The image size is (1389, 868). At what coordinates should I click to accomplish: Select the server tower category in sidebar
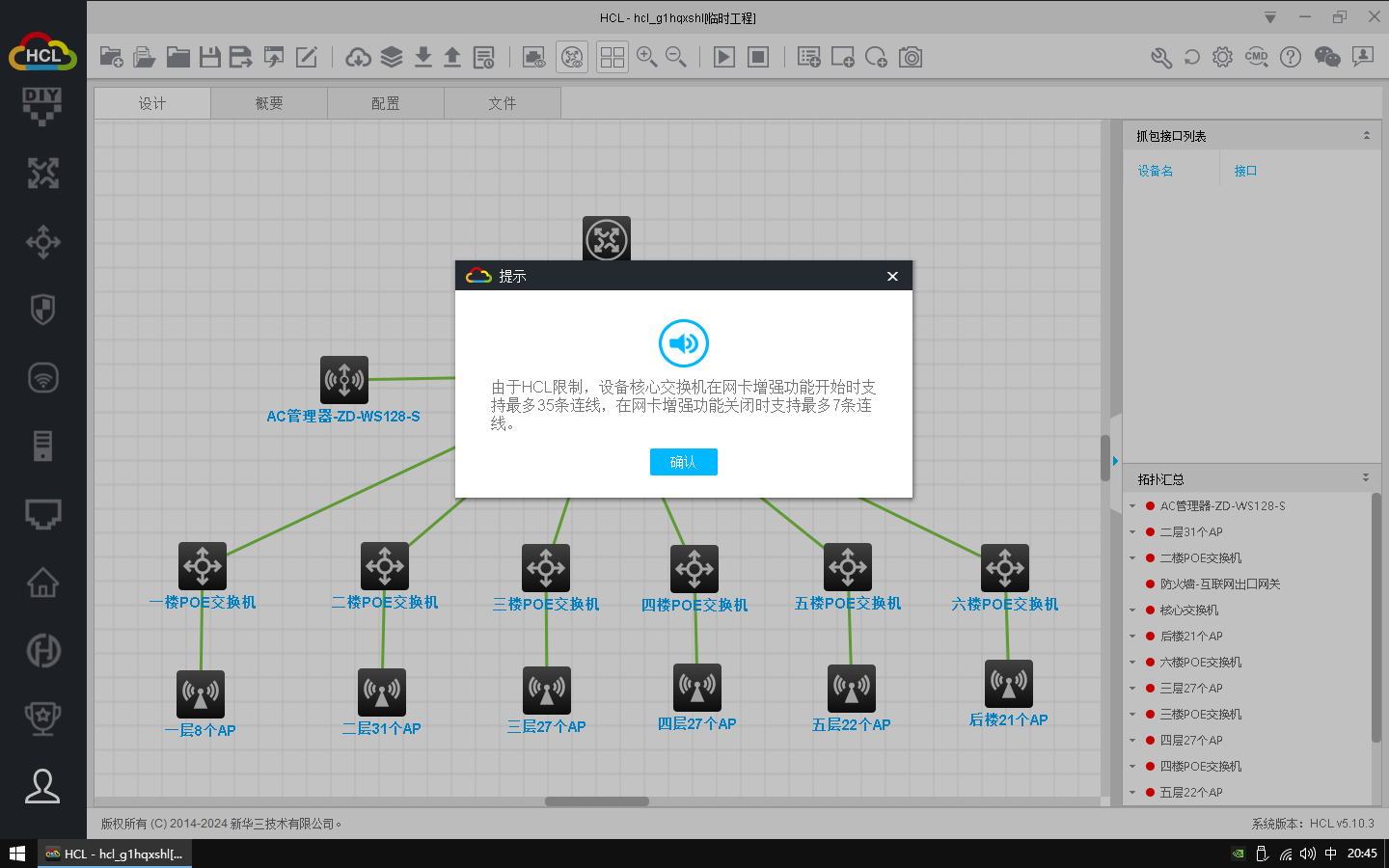pos(42,446)
